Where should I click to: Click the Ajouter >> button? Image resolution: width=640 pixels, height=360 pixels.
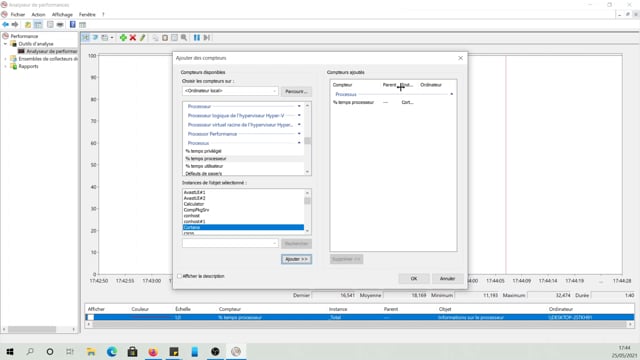point(296,259)
